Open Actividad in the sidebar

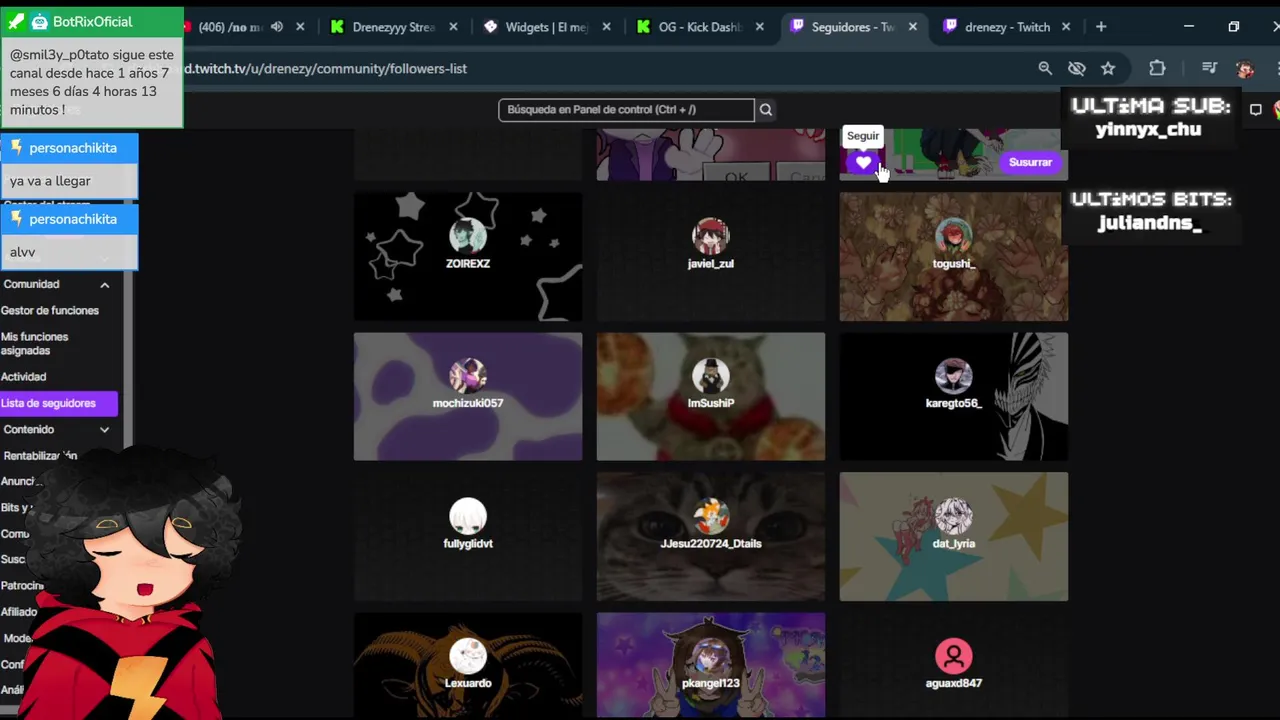point(24,377)
